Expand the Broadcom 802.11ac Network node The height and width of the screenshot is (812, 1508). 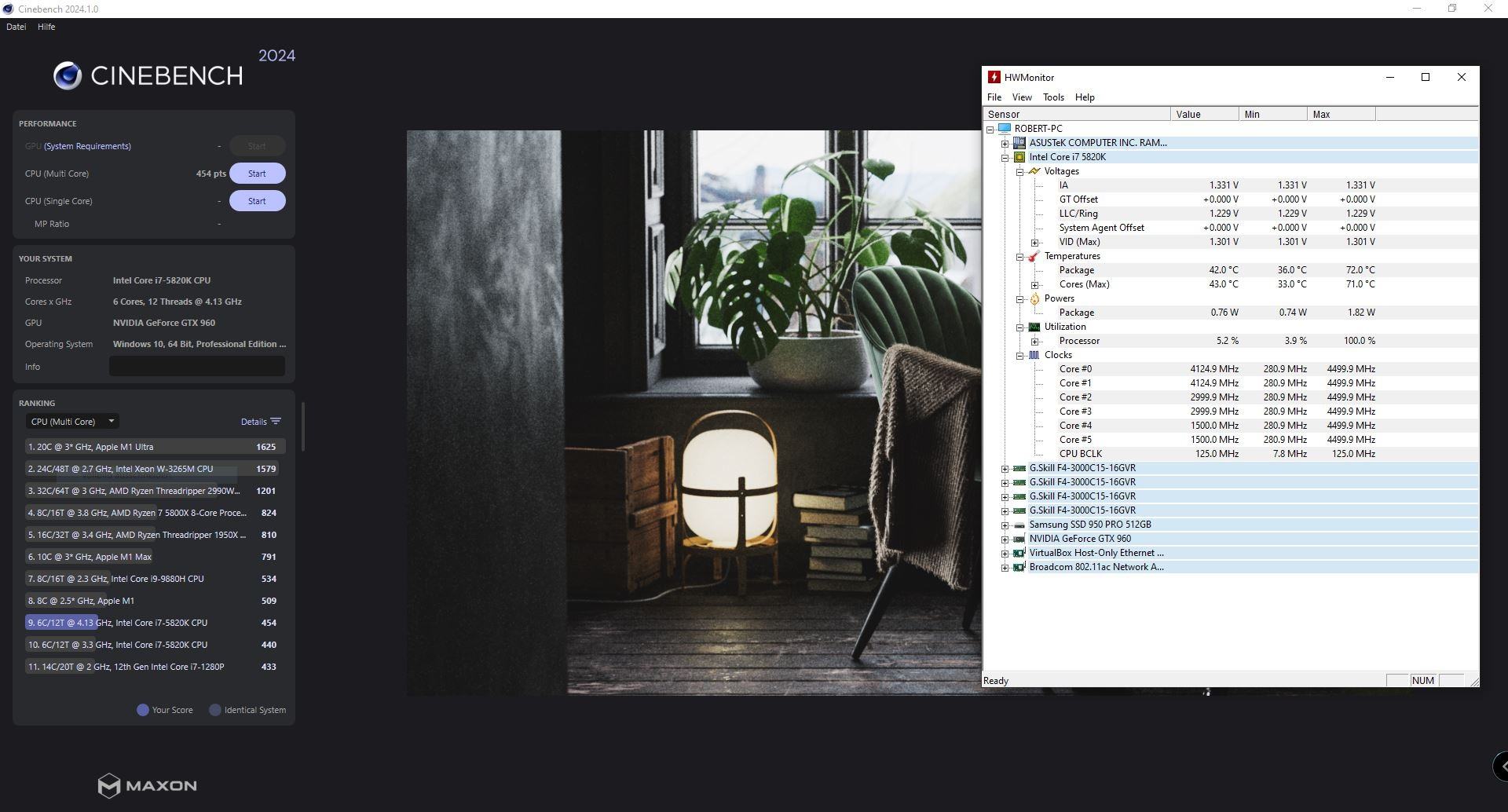pos(1005,567)
